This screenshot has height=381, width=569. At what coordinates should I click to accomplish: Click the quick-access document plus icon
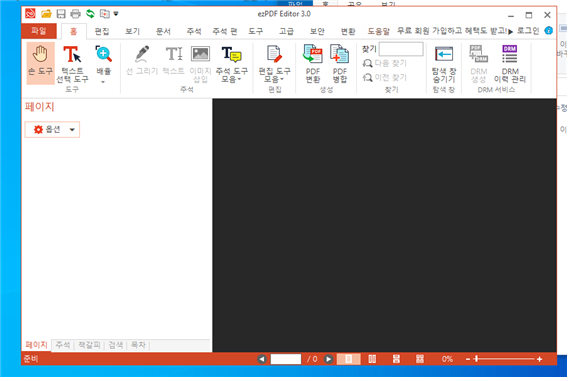pyautogui.click(x=105, y=14)
